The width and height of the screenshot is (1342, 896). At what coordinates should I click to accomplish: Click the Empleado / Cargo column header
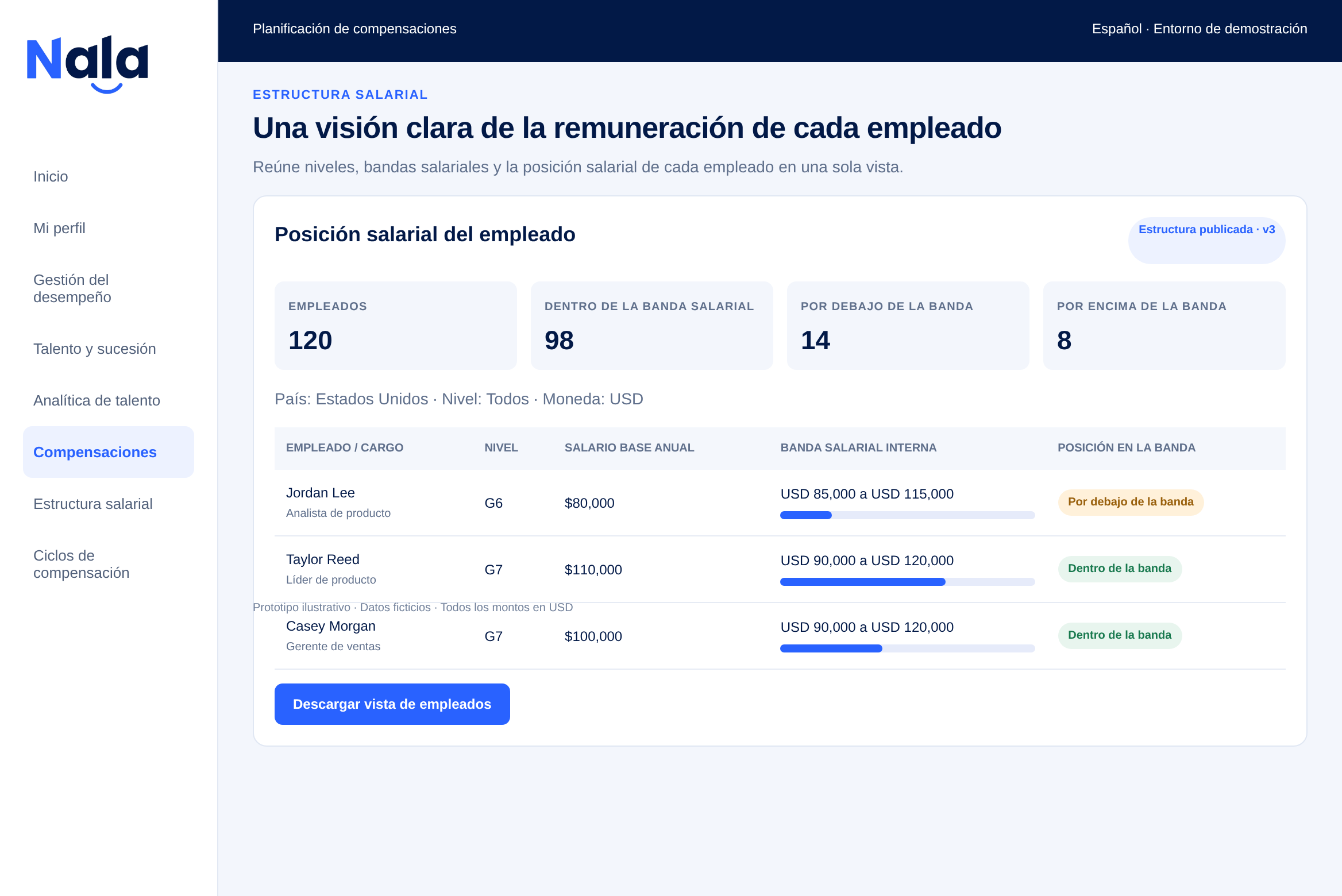(x=345, y=447)
